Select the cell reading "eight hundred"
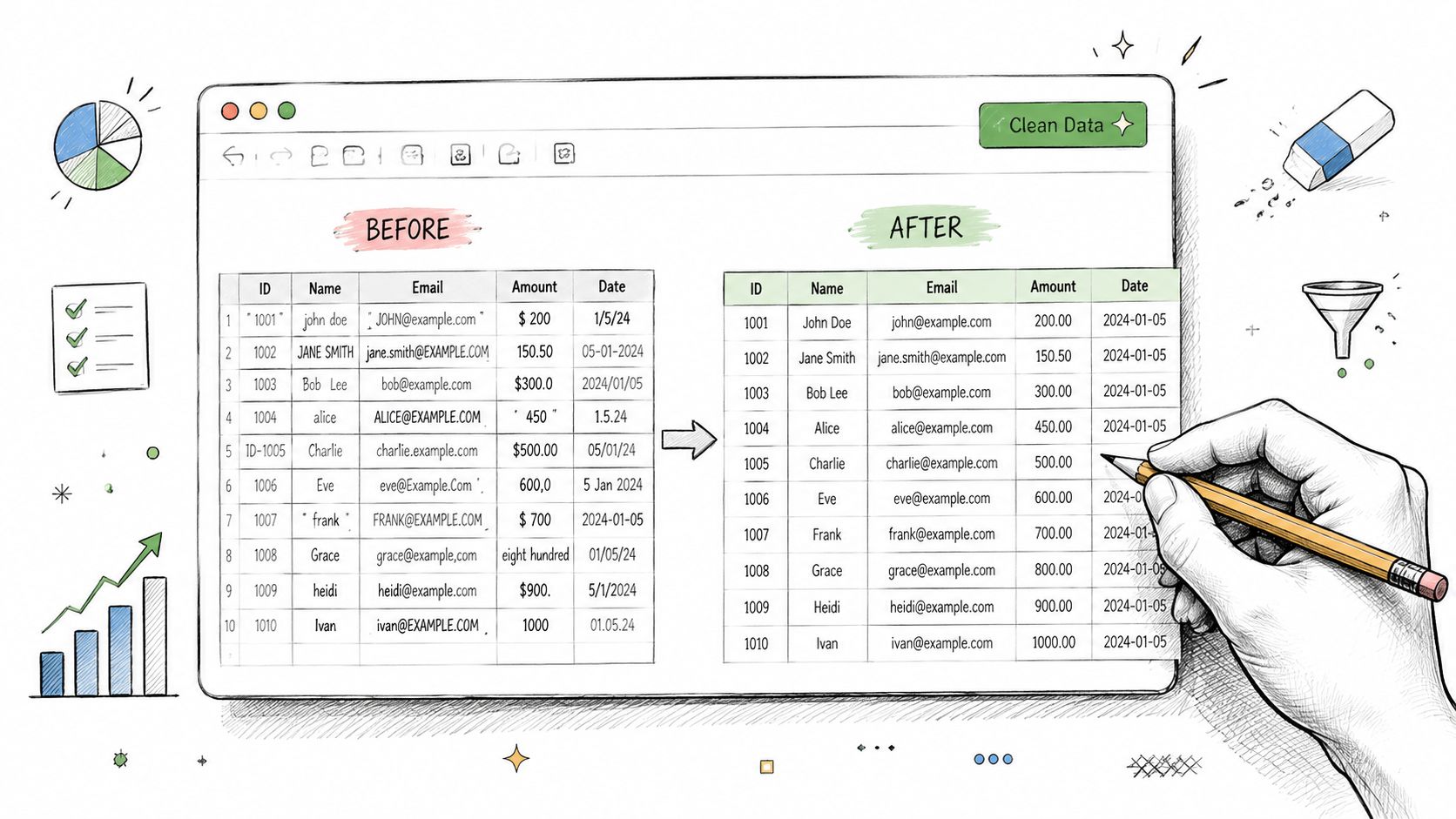This screenshot has height=819, width=1456. (535, 554)
